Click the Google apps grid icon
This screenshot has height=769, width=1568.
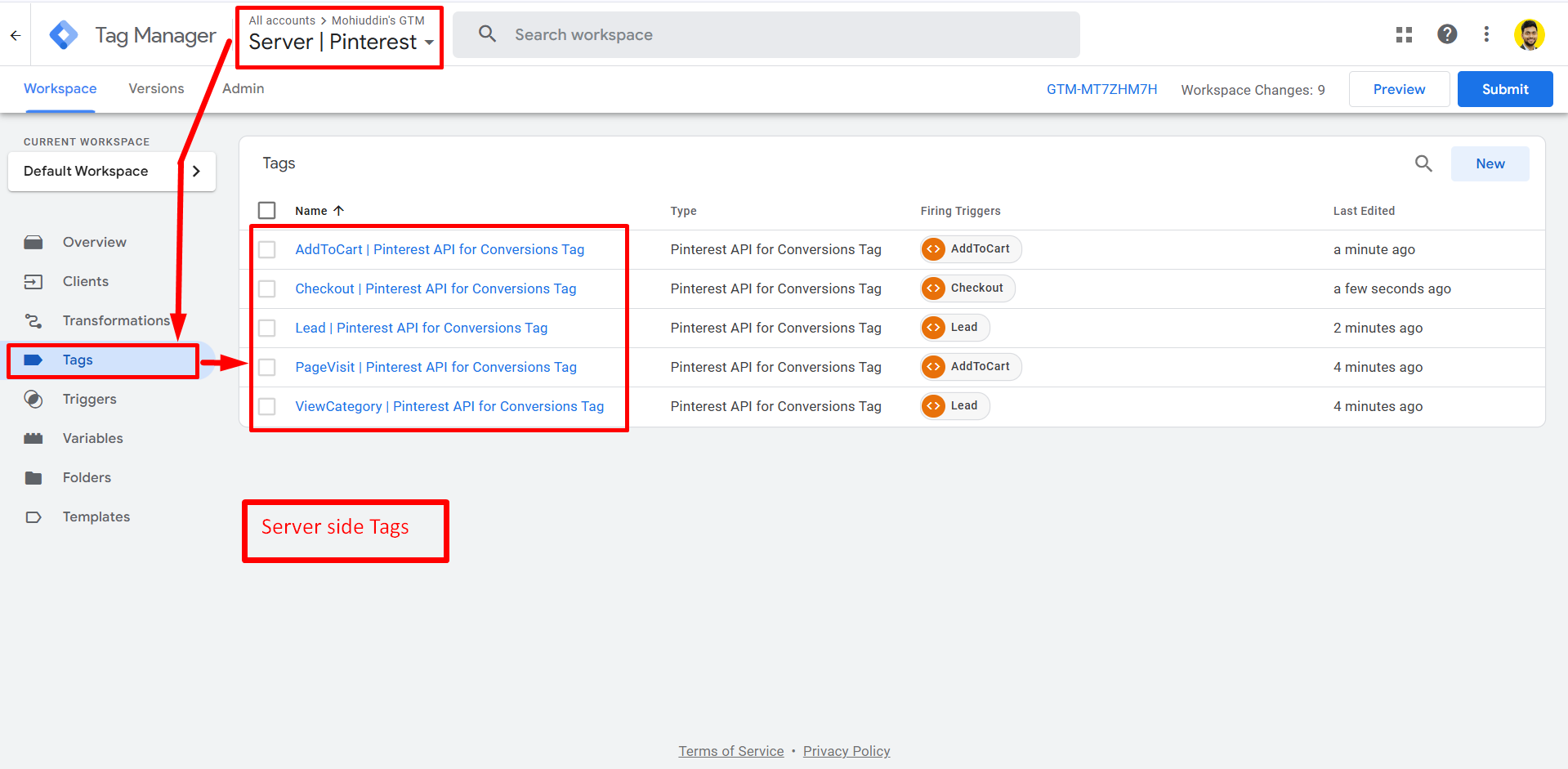click(x=1404, y=34)
